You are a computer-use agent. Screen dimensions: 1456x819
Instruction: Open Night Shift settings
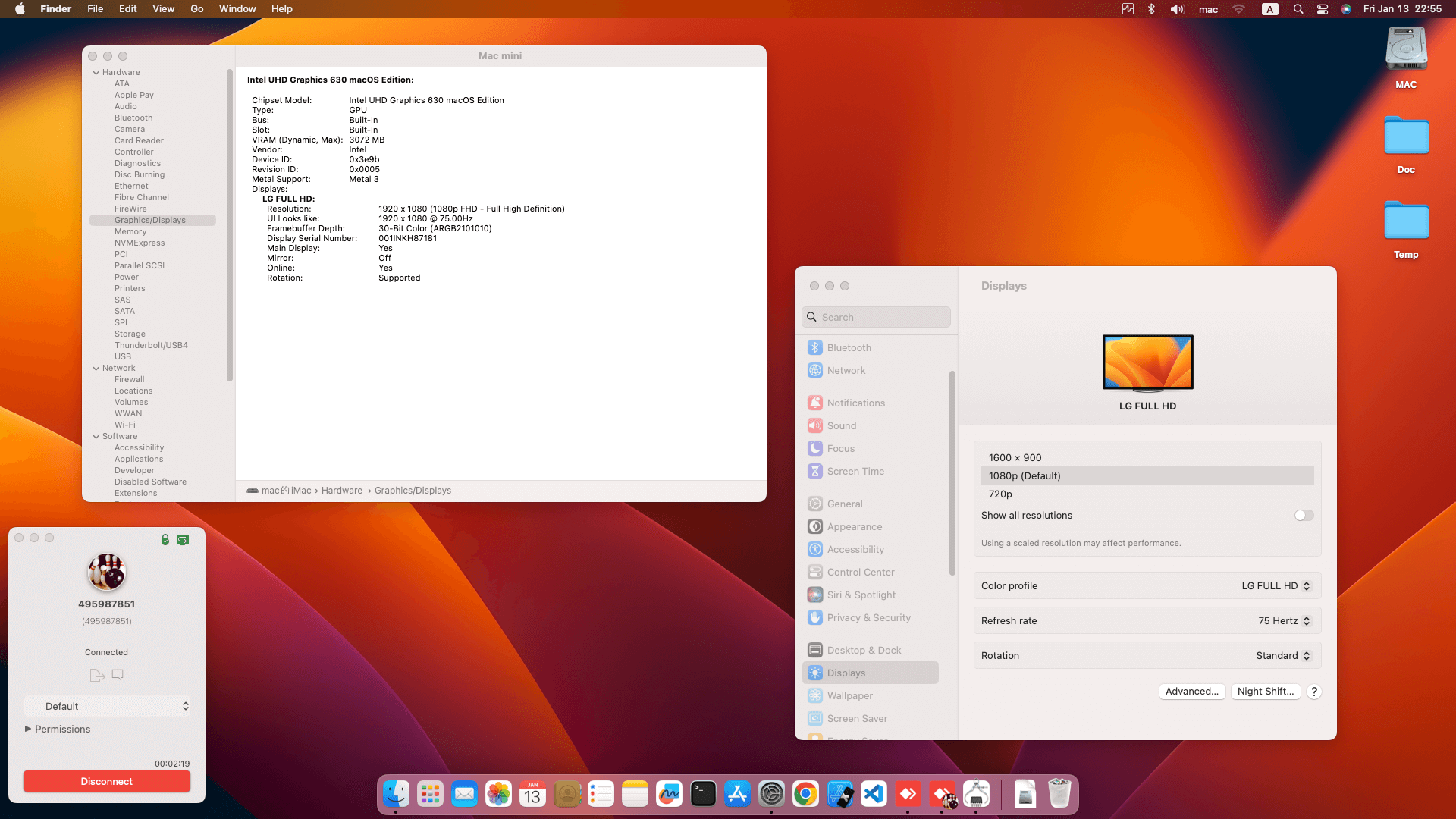pyautogui.click(x=1265, y=691)
